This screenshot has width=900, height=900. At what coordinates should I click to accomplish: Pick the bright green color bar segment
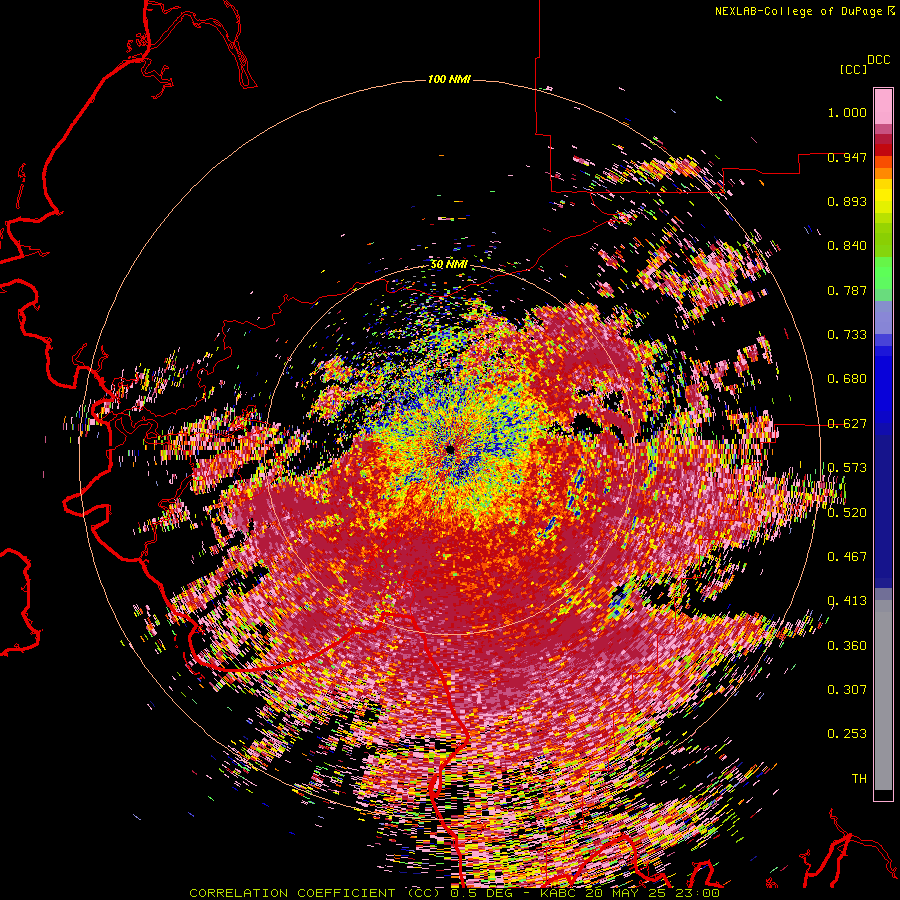tap(883, 273)
